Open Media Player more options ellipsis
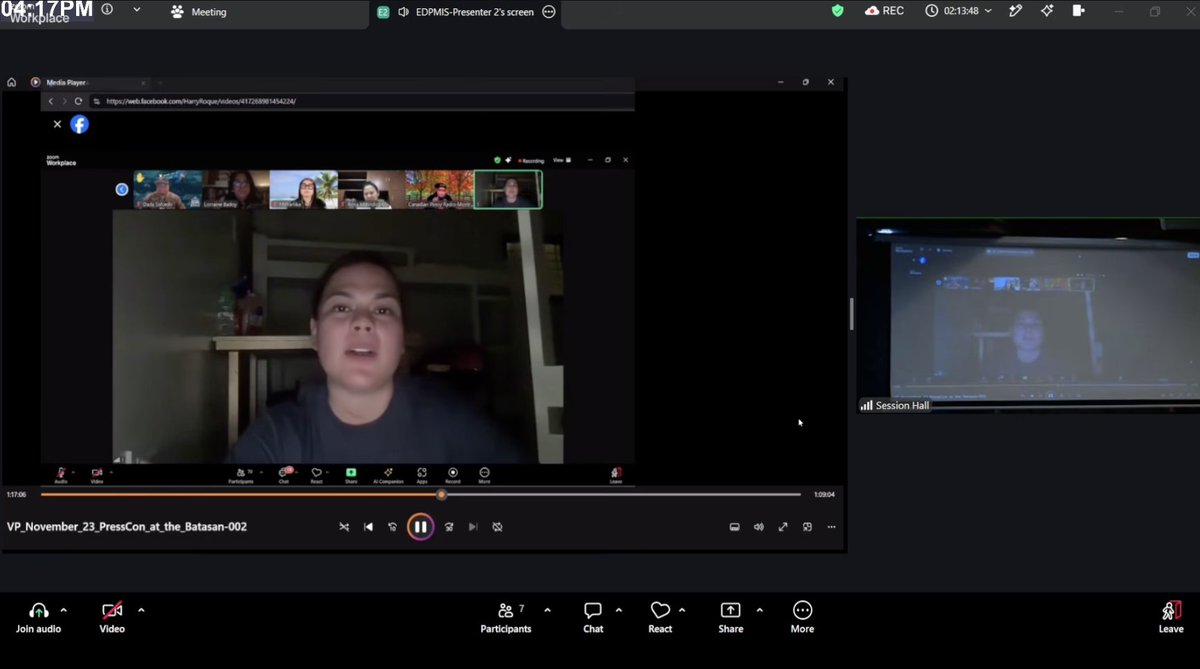 click(831, 527)
